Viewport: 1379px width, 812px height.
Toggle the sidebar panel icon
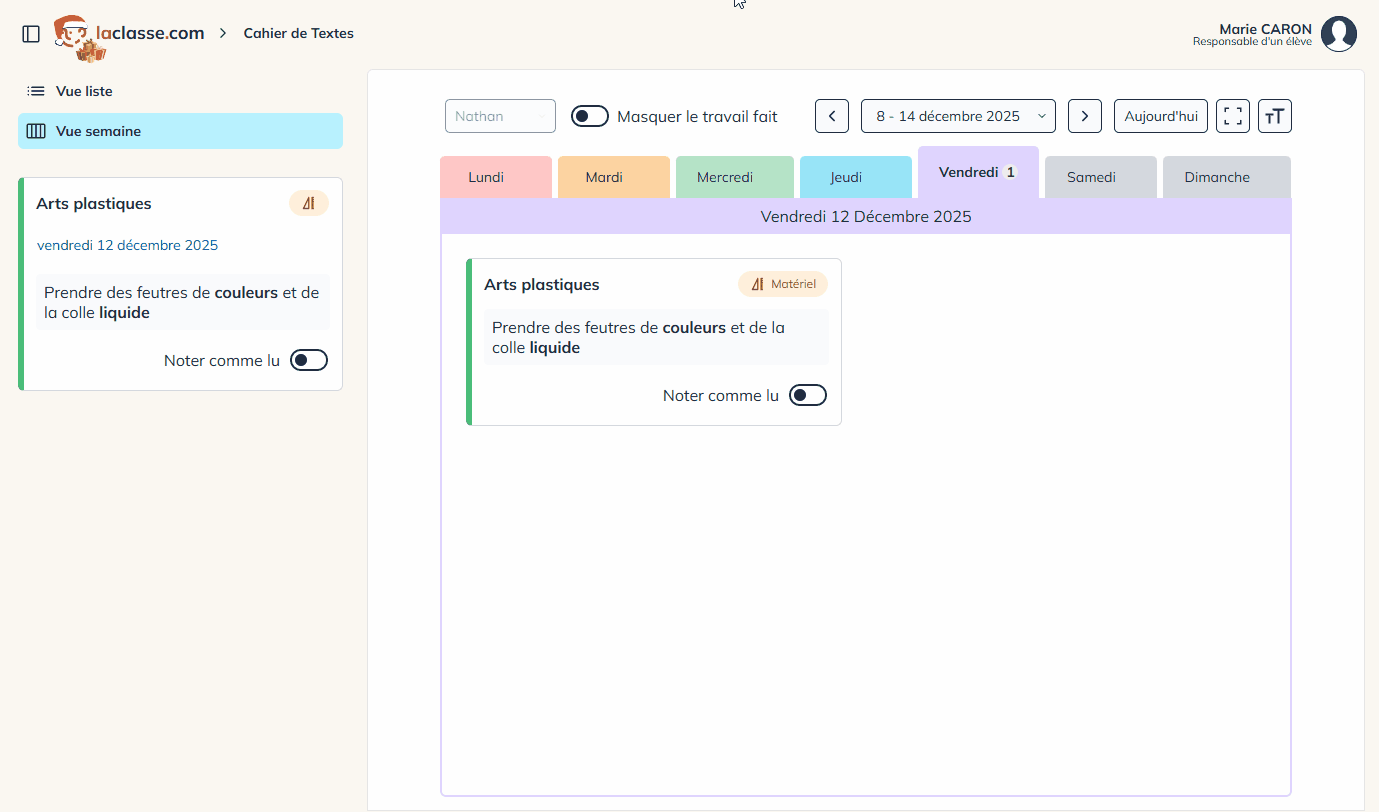31,34
